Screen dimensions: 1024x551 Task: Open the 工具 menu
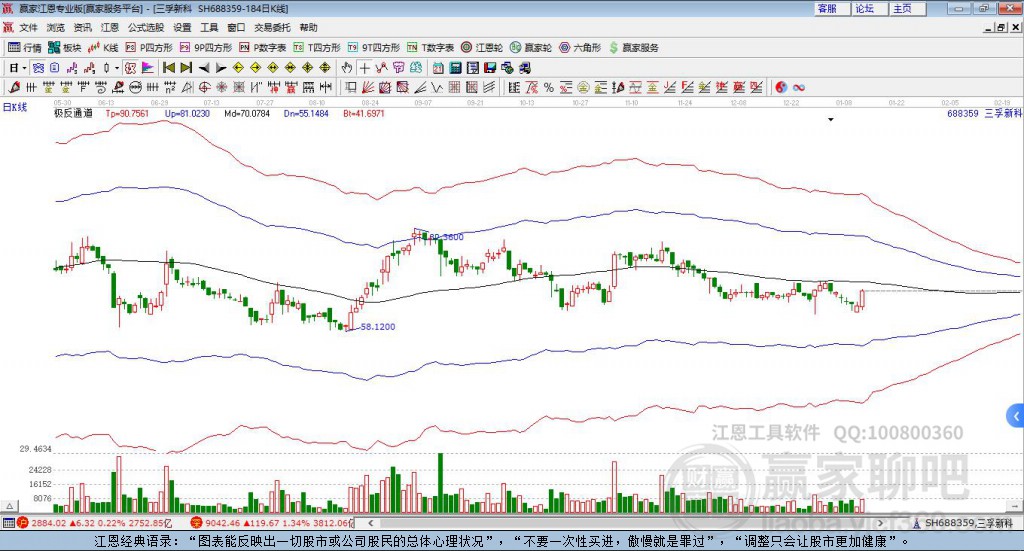[x=209, y=27]
